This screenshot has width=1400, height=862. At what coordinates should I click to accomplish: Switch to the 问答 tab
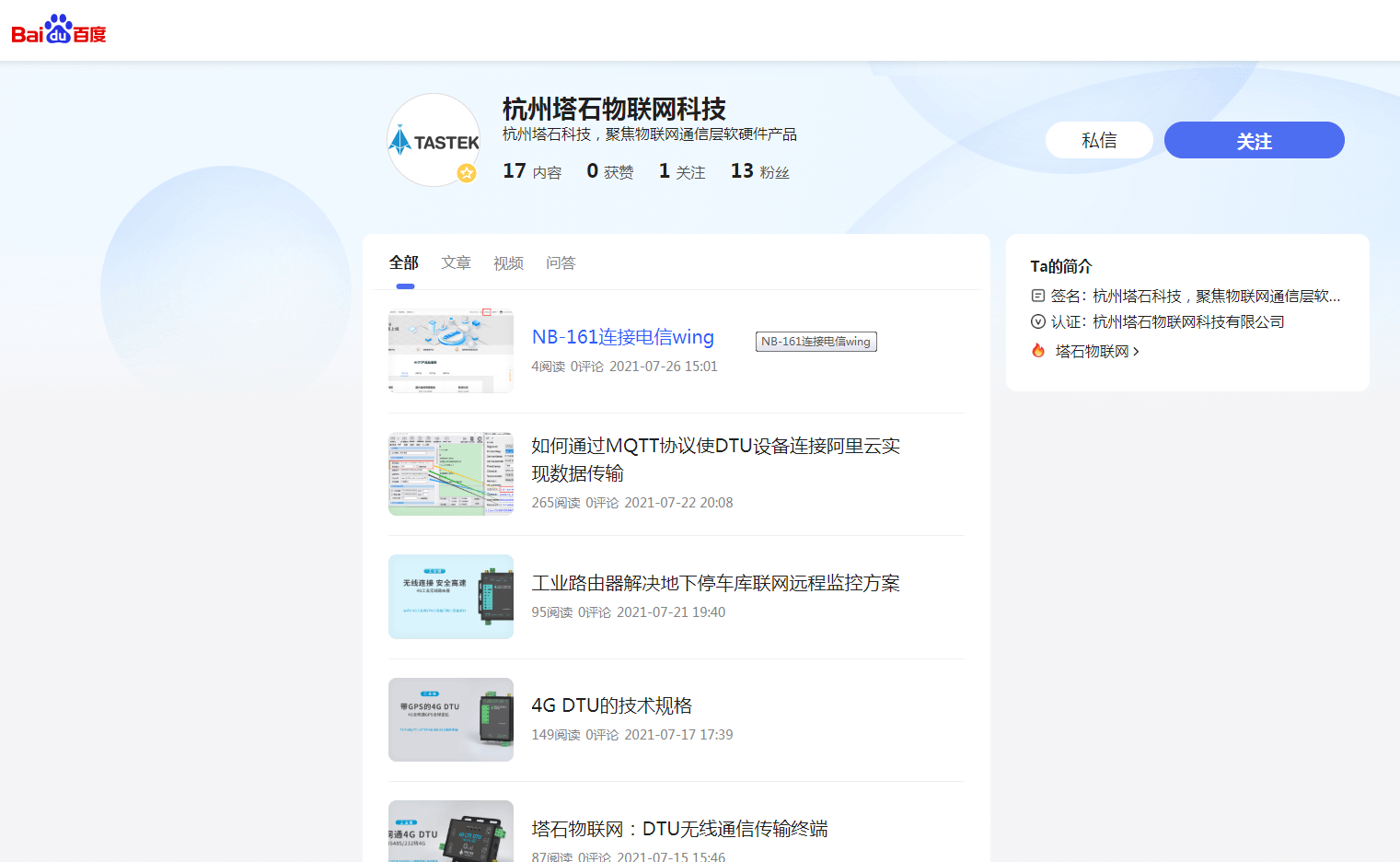tap(561, 262)
